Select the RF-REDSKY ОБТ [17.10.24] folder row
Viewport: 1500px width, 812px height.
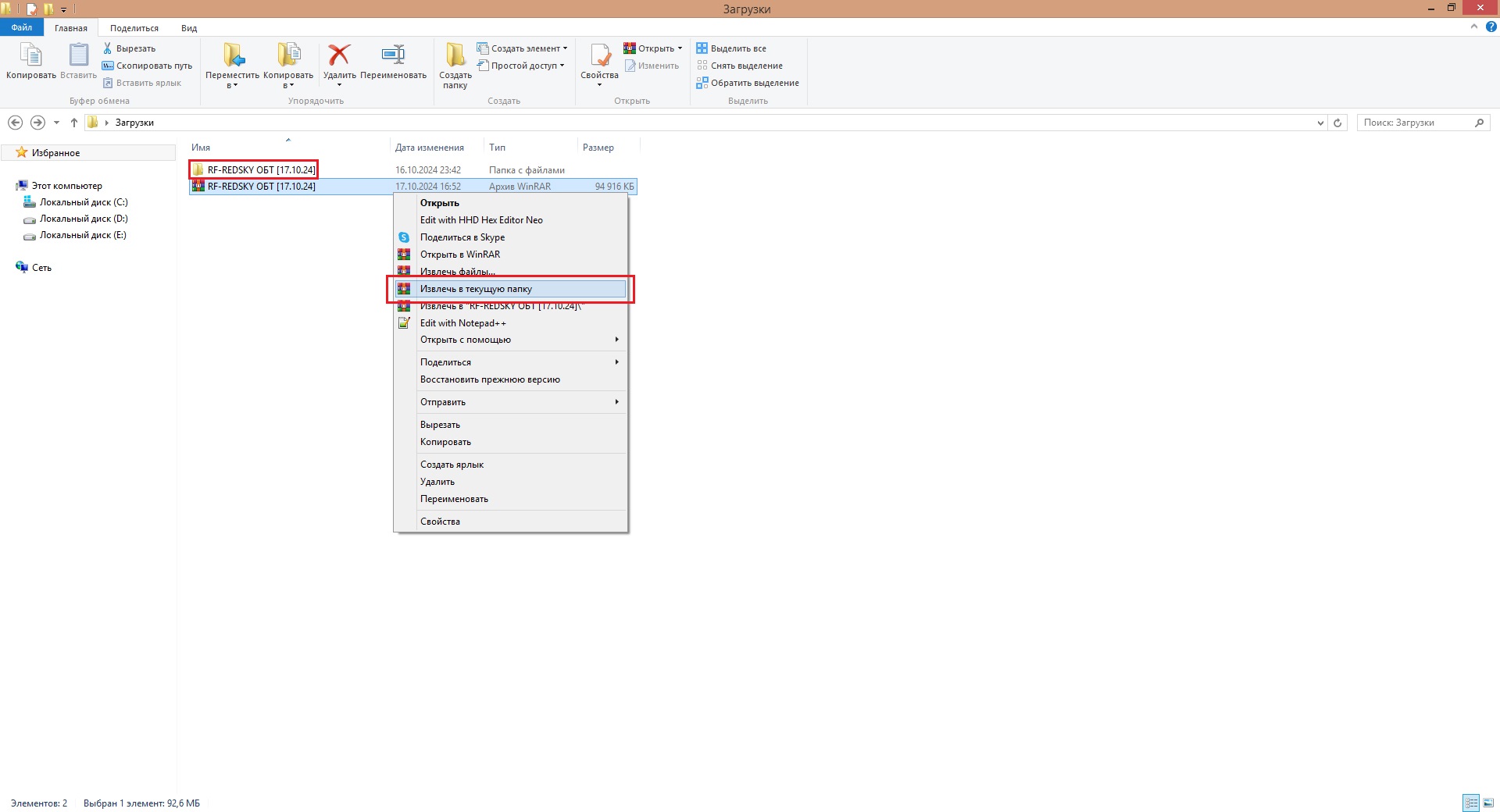(x=412, y=169)
